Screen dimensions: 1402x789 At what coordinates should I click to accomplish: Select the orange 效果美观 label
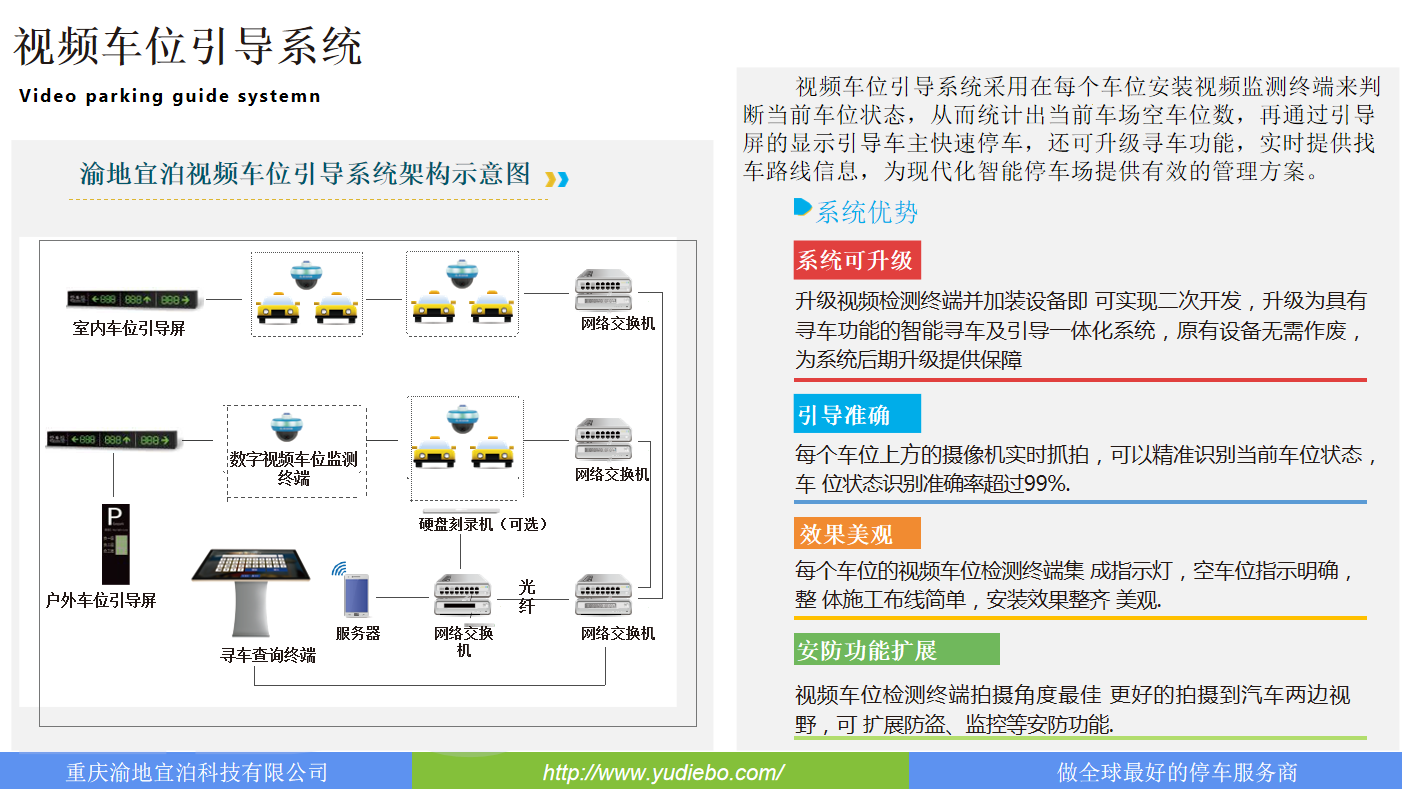pyautogui.click(x=856, y=533)
